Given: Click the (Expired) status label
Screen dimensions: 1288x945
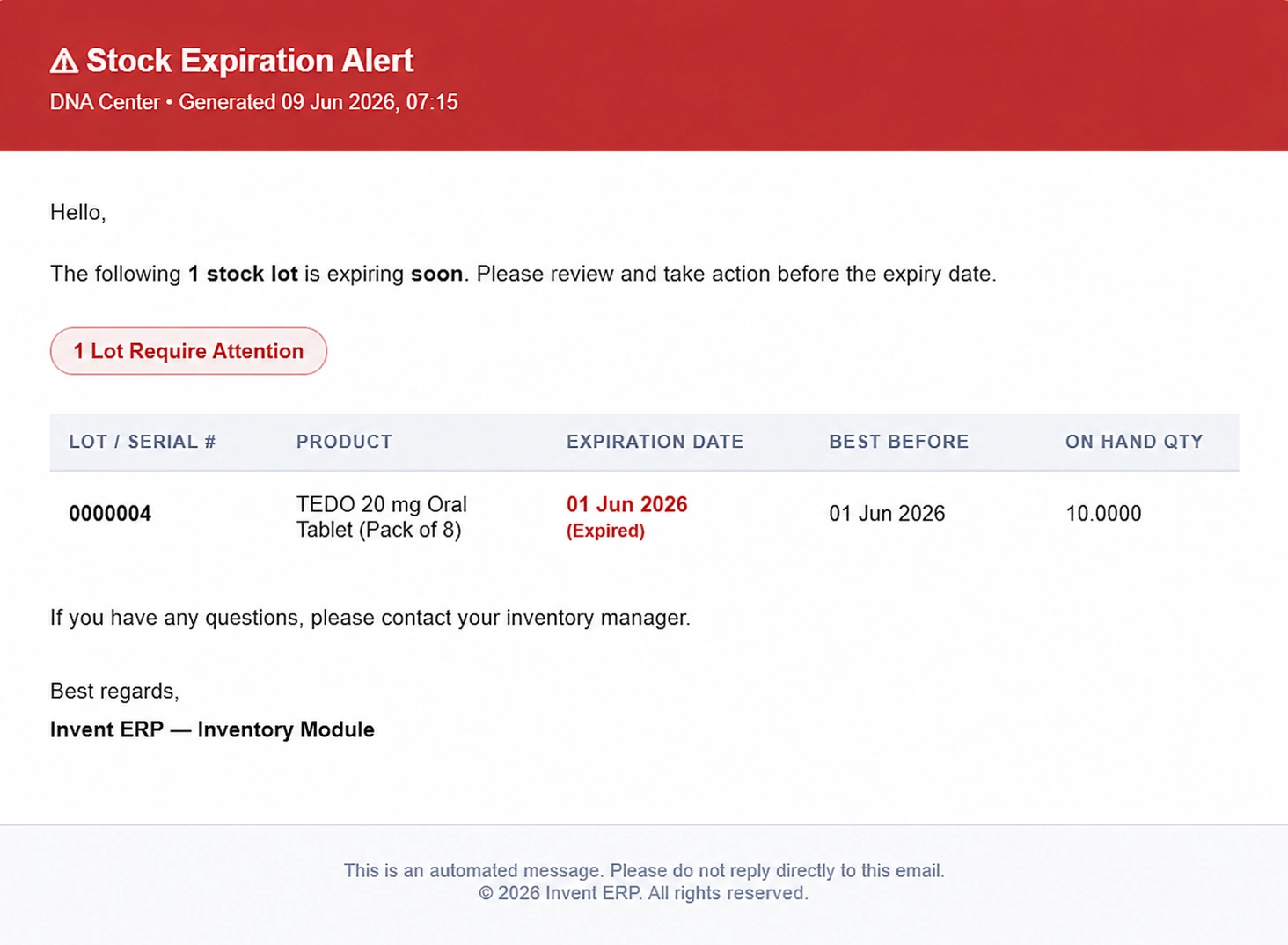Looking at the screenshot, I should pos(605,531).
